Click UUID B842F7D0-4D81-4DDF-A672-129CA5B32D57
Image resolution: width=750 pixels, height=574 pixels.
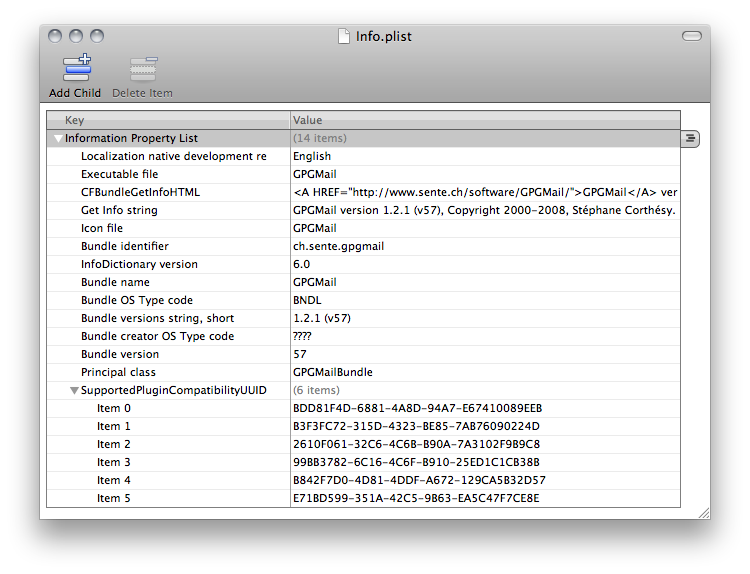pyautogui.click(x=419, y=480)
